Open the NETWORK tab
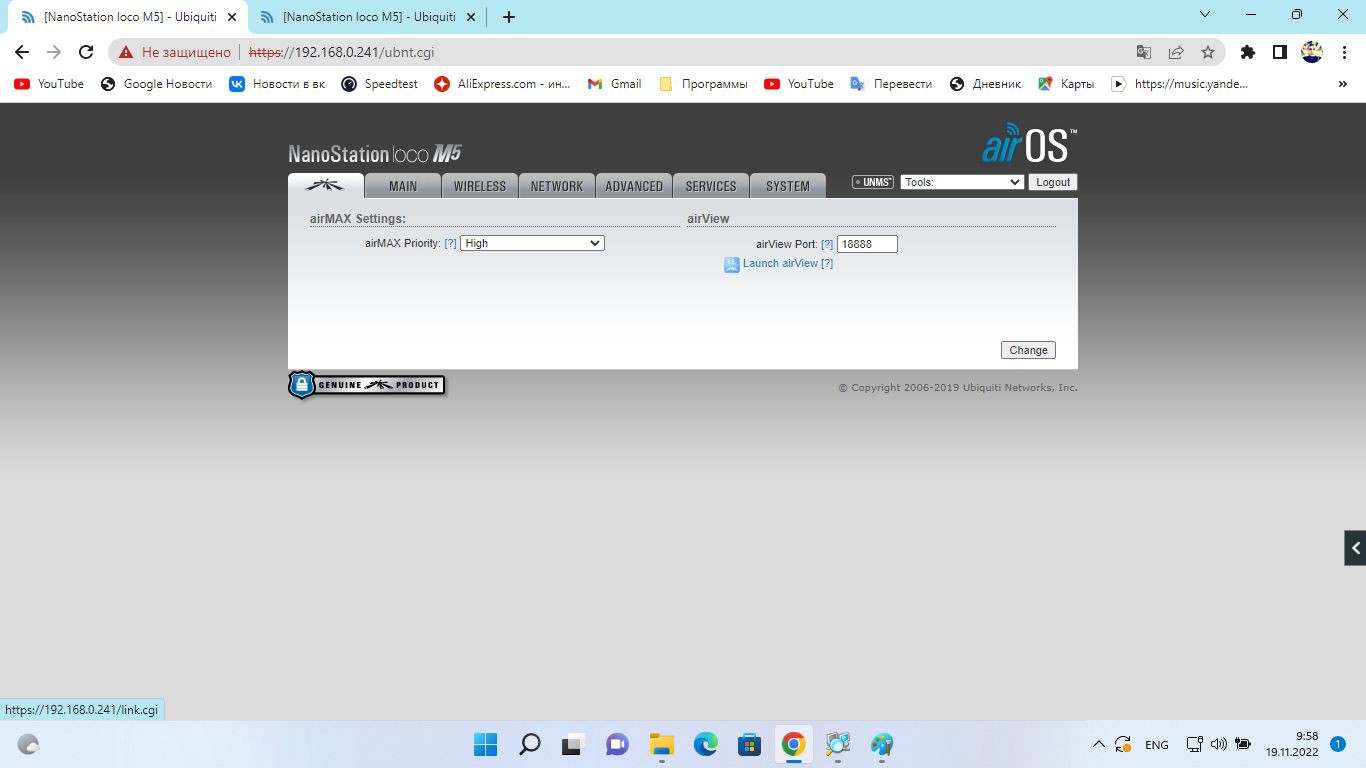The height and width of the screenshot is (768, 1366). pos(557,186)
